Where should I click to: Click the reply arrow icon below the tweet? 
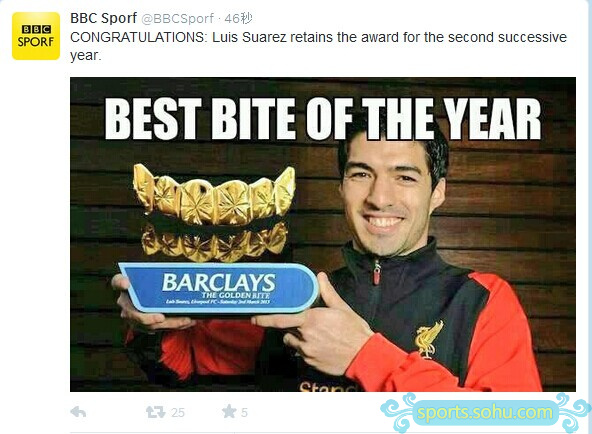coord(78,412)
